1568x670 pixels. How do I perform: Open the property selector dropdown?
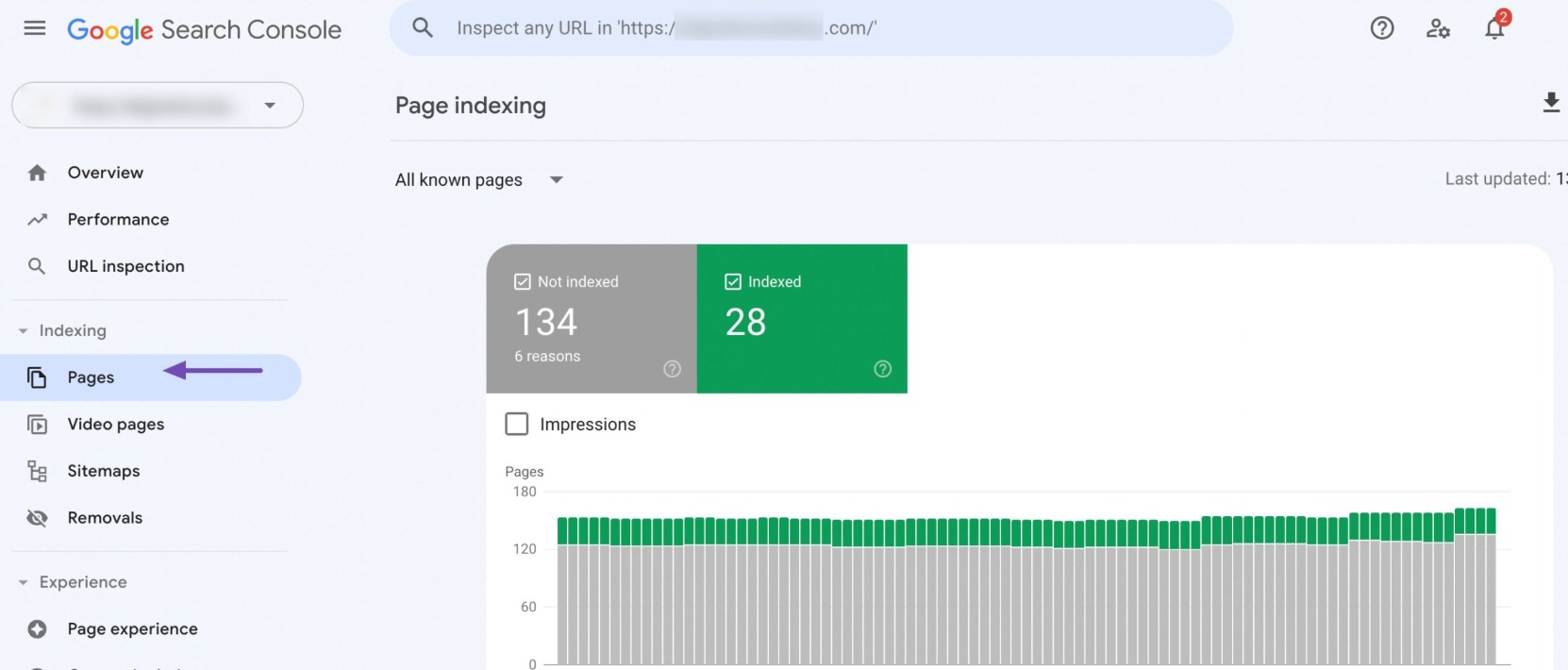tap(158, 105)
